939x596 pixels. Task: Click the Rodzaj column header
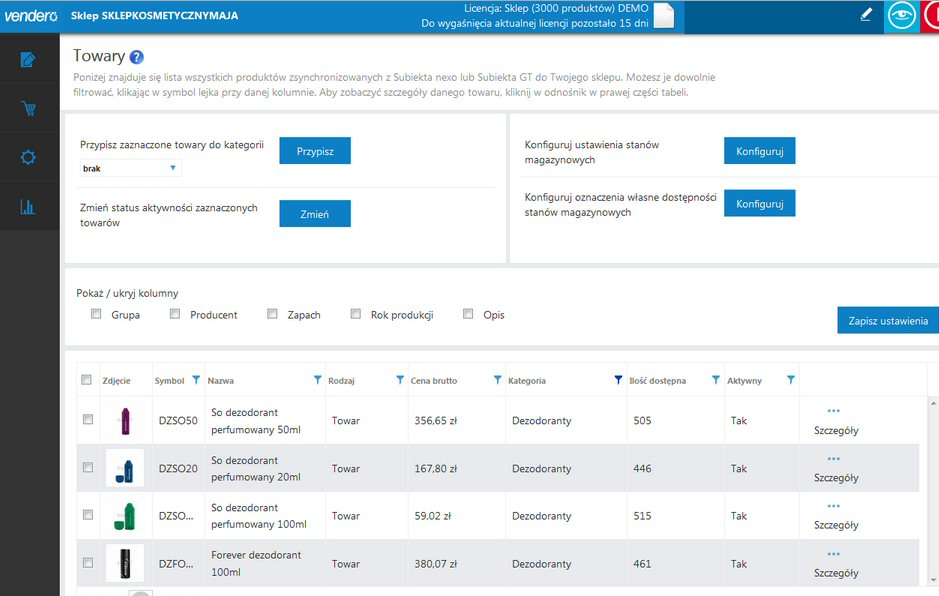(x=341, y=381)
